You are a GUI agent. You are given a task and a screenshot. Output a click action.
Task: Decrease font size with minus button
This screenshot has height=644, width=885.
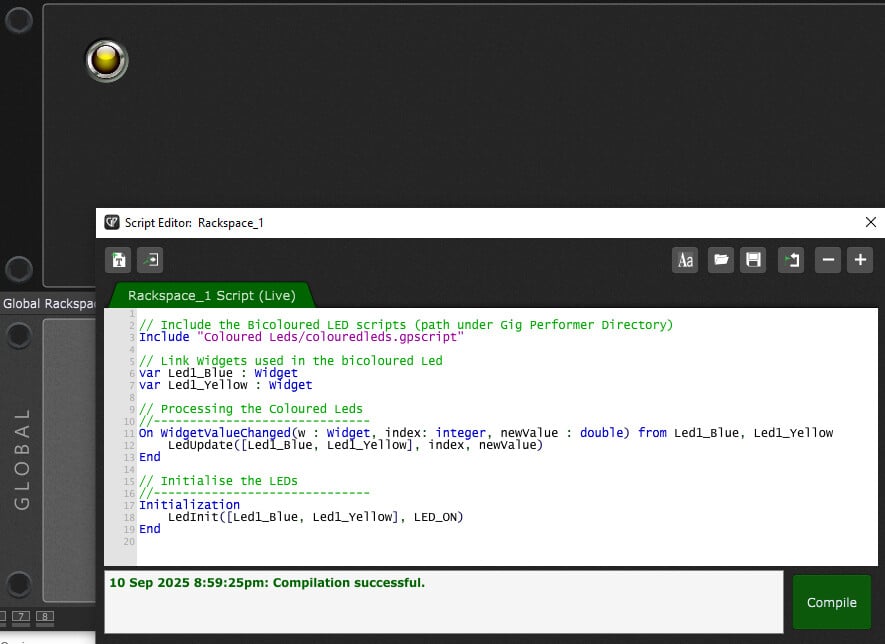click(828, 260)
